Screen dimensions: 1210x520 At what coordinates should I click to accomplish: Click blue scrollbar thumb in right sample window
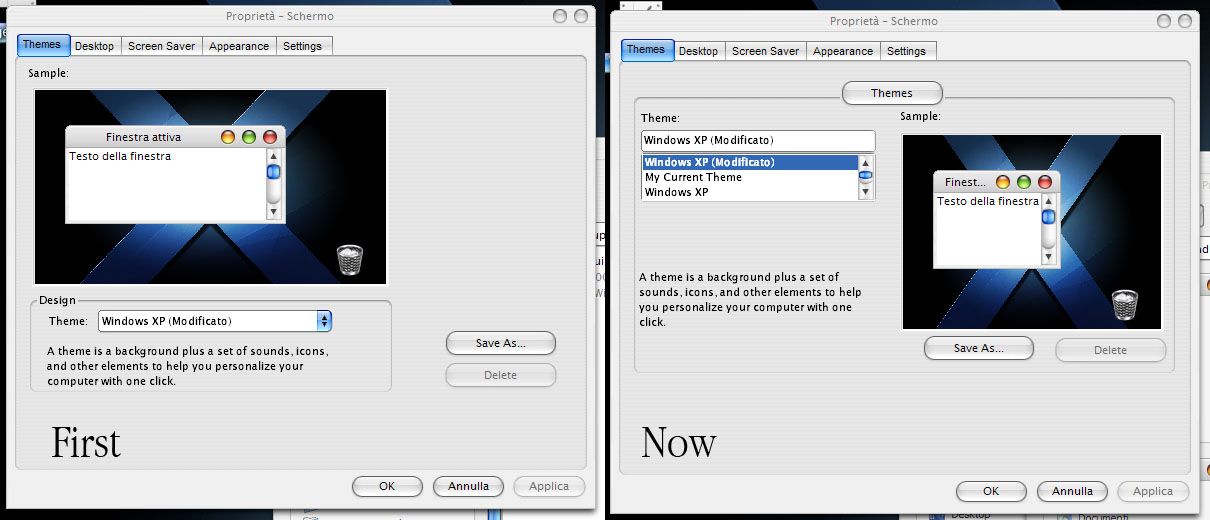[1048, 216]
